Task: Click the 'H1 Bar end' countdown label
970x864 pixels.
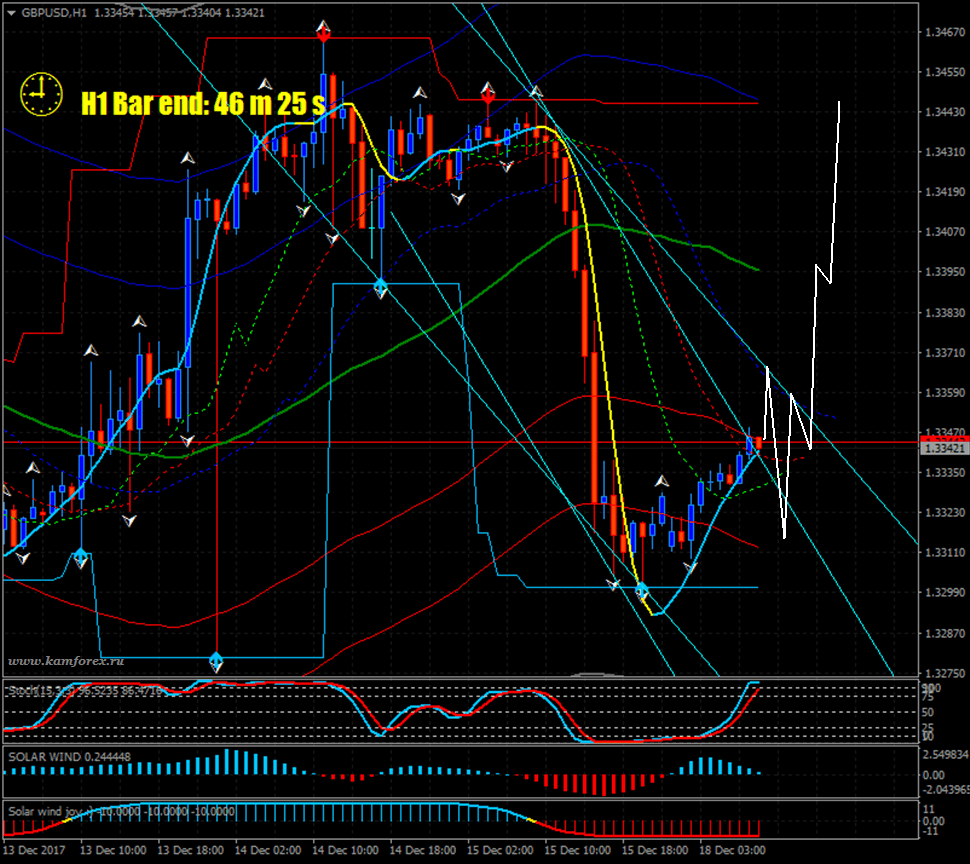Action: (x=203, y=103)
